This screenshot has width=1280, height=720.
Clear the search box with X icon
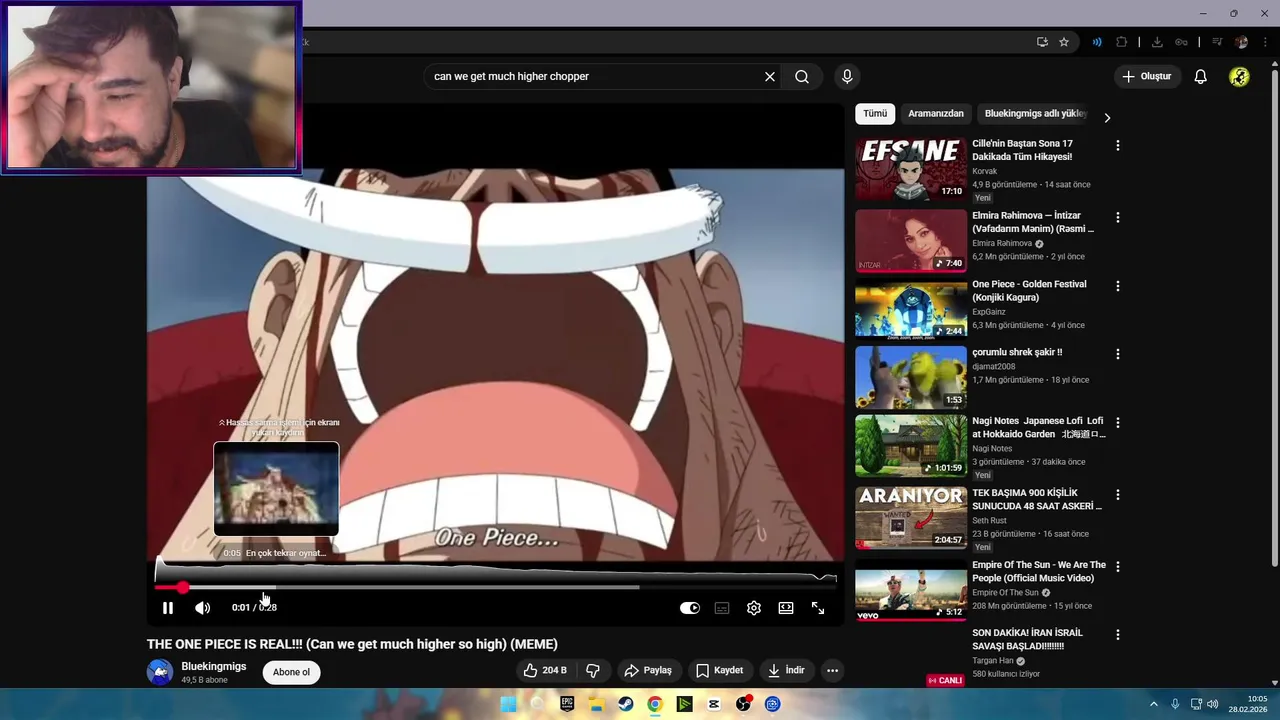(770, 77)
